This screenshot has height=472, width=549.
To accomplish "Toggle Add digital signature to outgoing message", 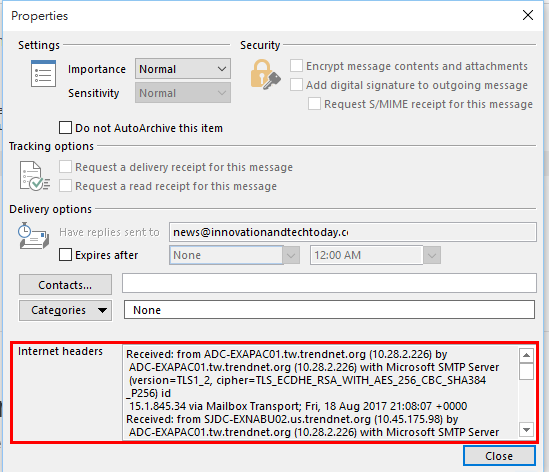I will (x=296, y=85).
